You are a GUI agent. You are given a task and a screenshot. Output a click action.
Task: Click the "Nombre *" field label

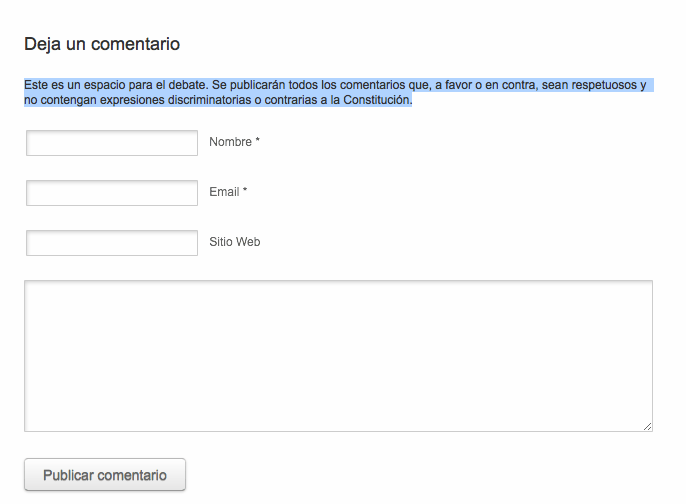coord(234,142)
